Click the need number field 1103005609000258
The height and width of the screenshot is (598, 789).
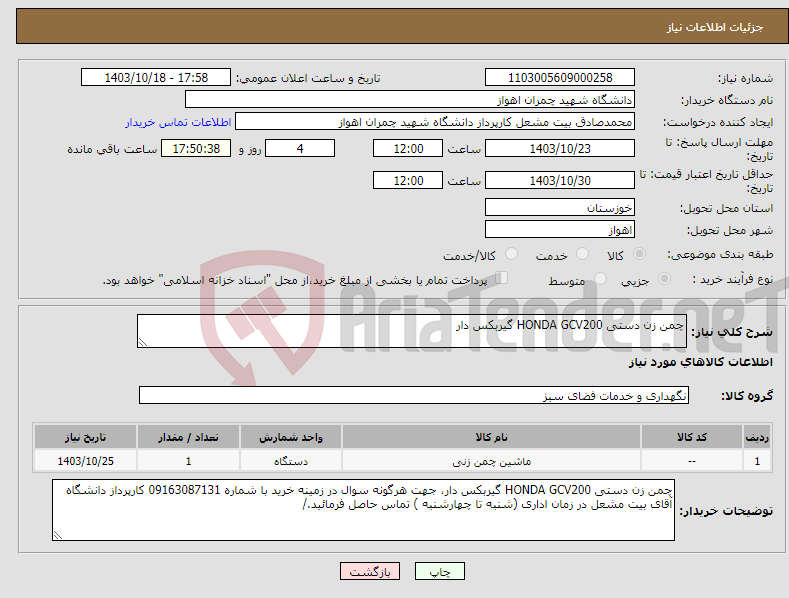coord(560,78)
